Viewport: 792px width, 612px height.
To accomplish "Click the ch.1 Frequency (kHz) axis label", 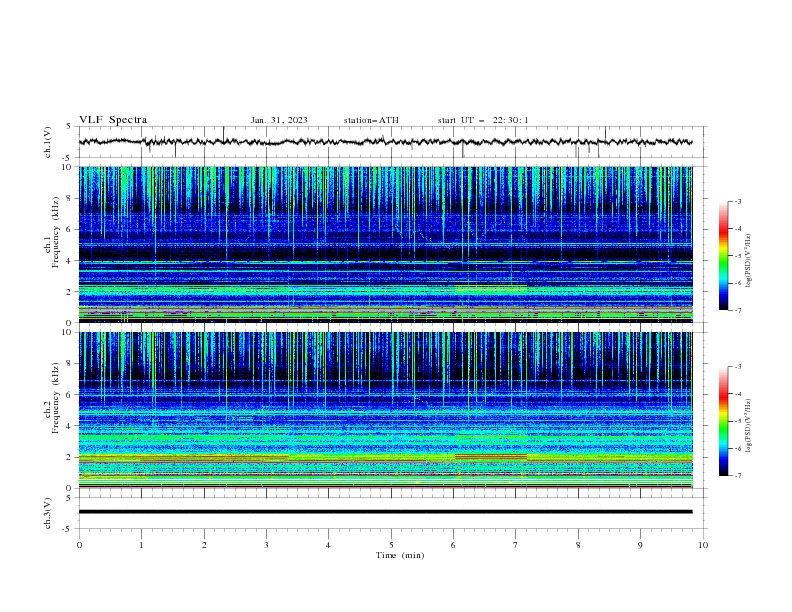I will pos(52,232).
